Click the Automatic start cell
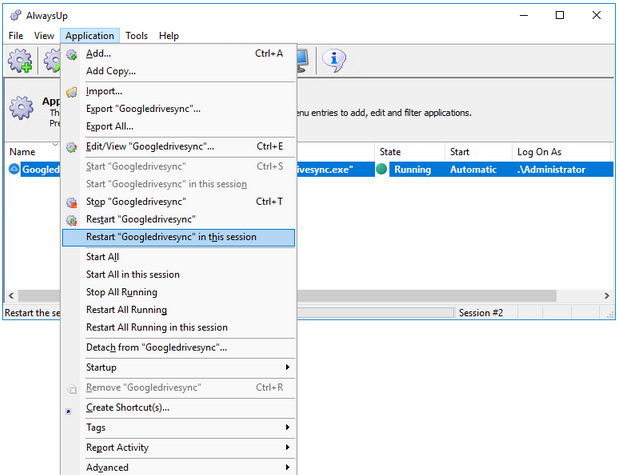The width and height of the screenshot is (618, 475). 473,170
